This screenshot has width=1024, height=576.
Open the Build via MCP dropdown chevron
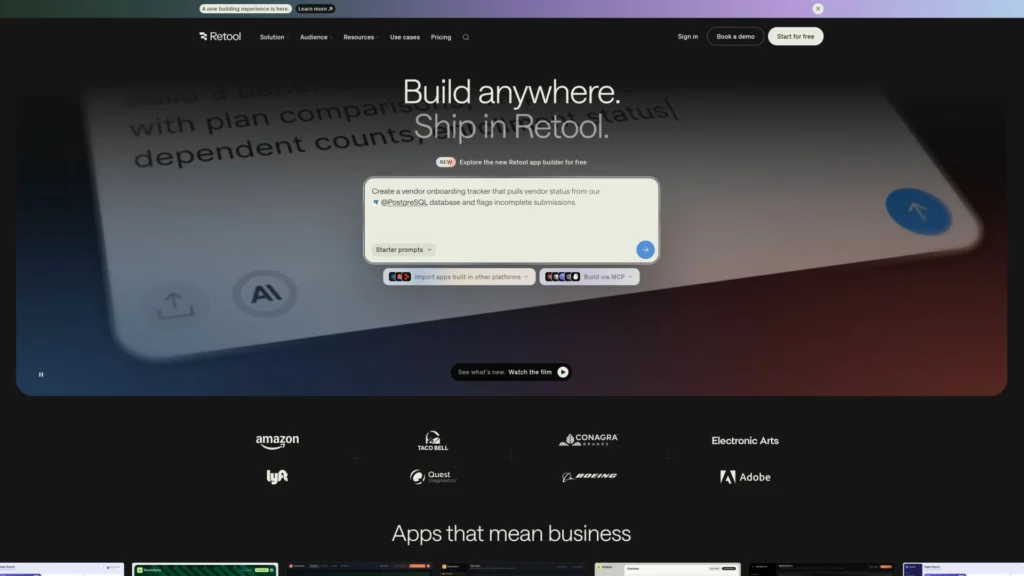[630, 277]
